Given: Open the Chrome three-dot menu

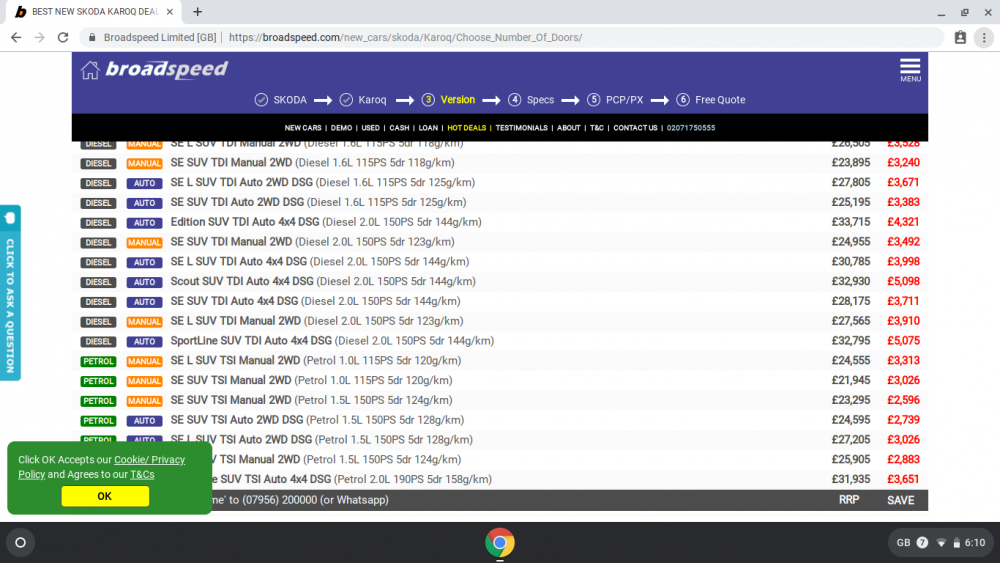Looking at the screenshot, I should coord(984,38).
